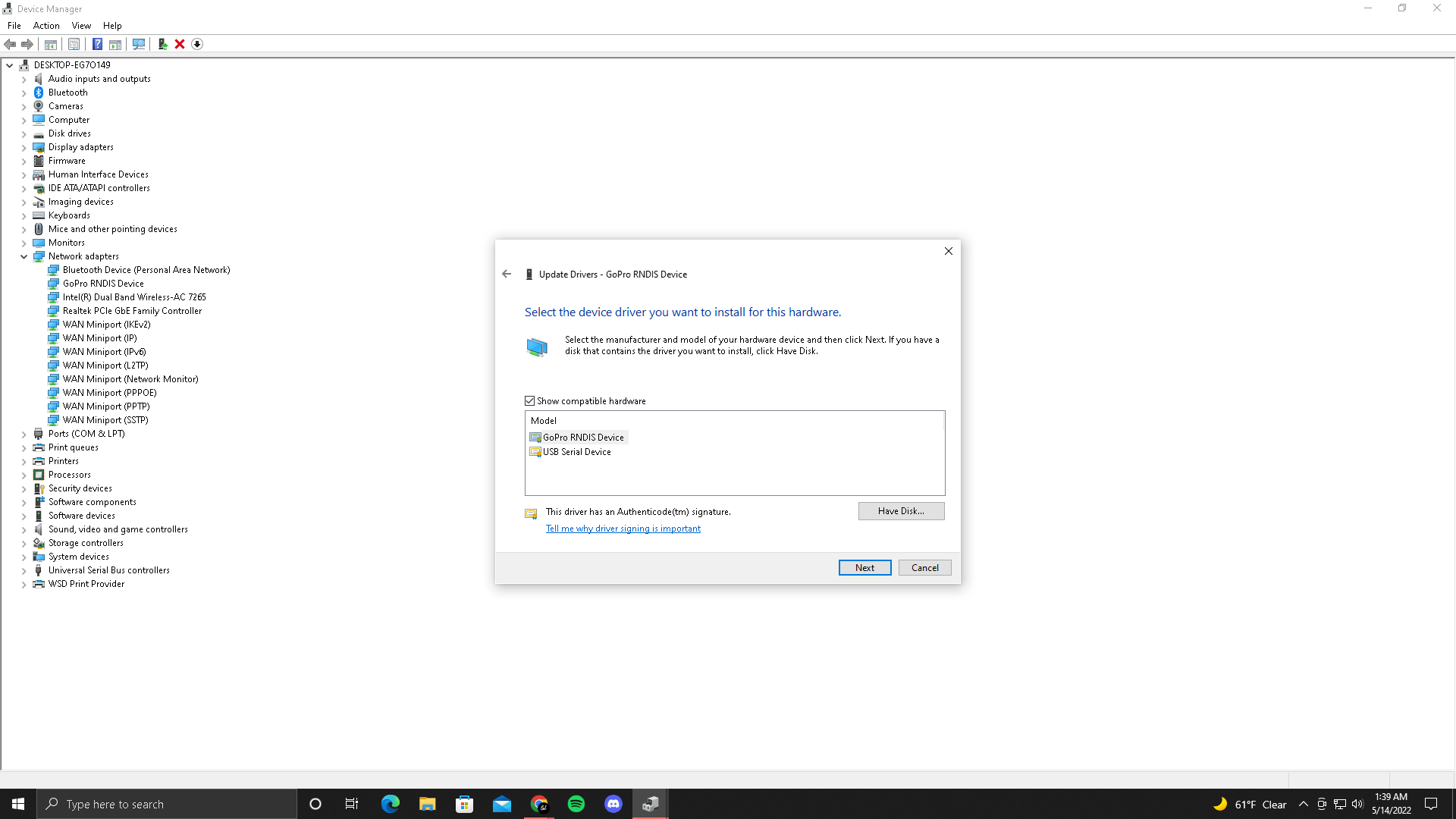1456x819 pixels.
Task: Click the Disable device toolbar icon
Action: (x=197, y=44)
